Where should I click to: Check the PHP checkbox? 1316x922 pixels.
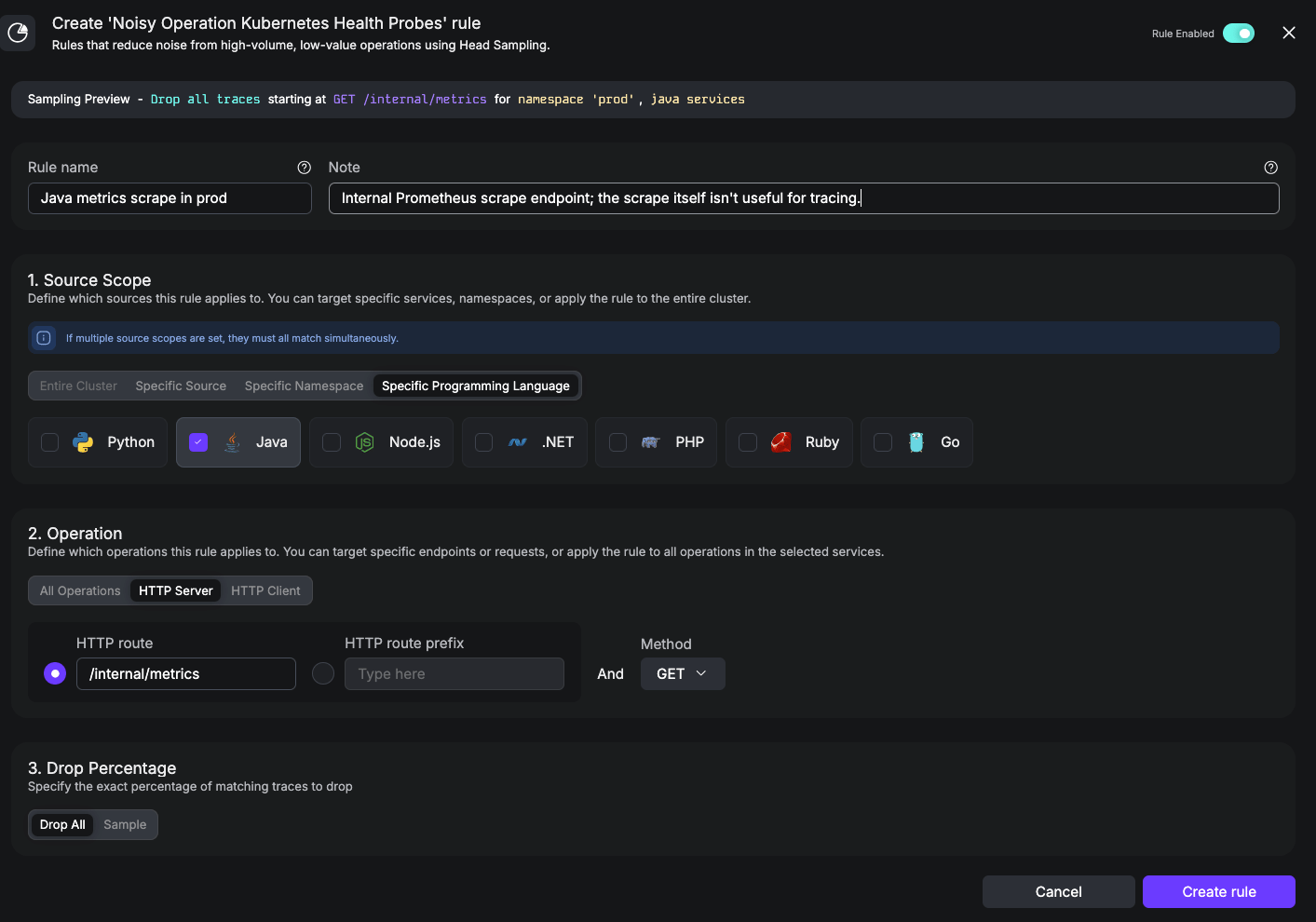click(x=617, y=442)
